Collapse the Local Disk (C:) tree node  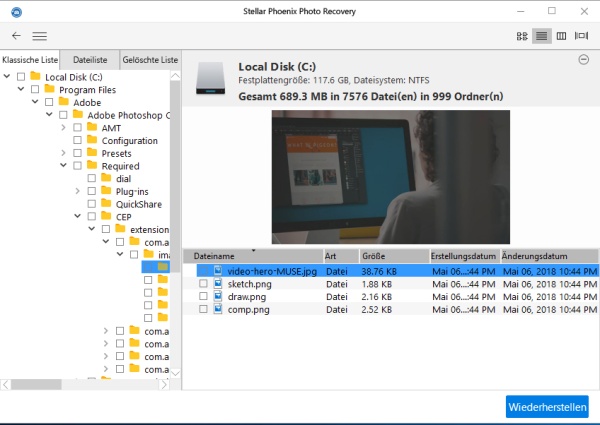(x=7, y=77)
